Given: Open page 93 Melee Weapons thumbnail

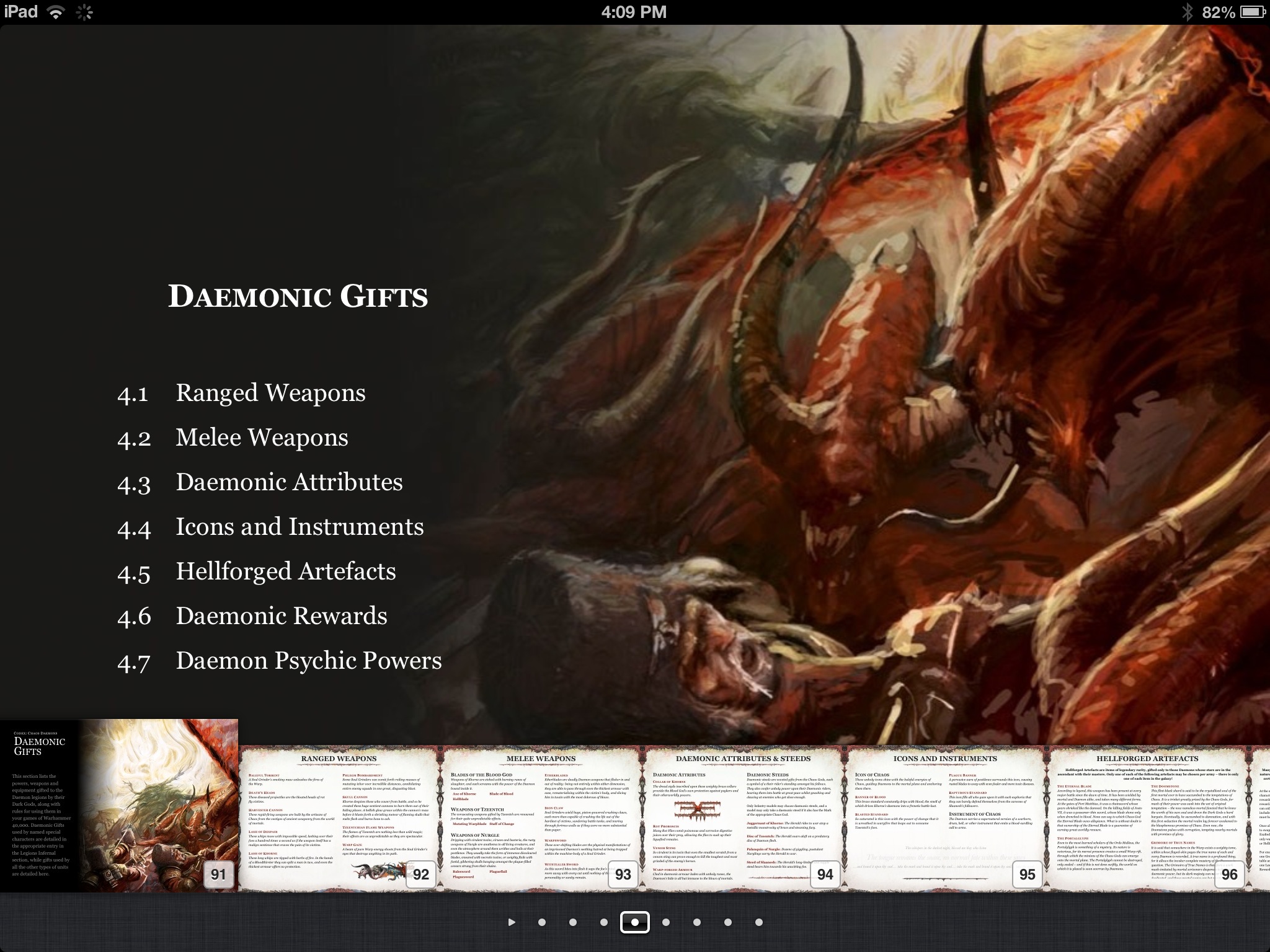Looking at the screenshot, I should (541, 818).
